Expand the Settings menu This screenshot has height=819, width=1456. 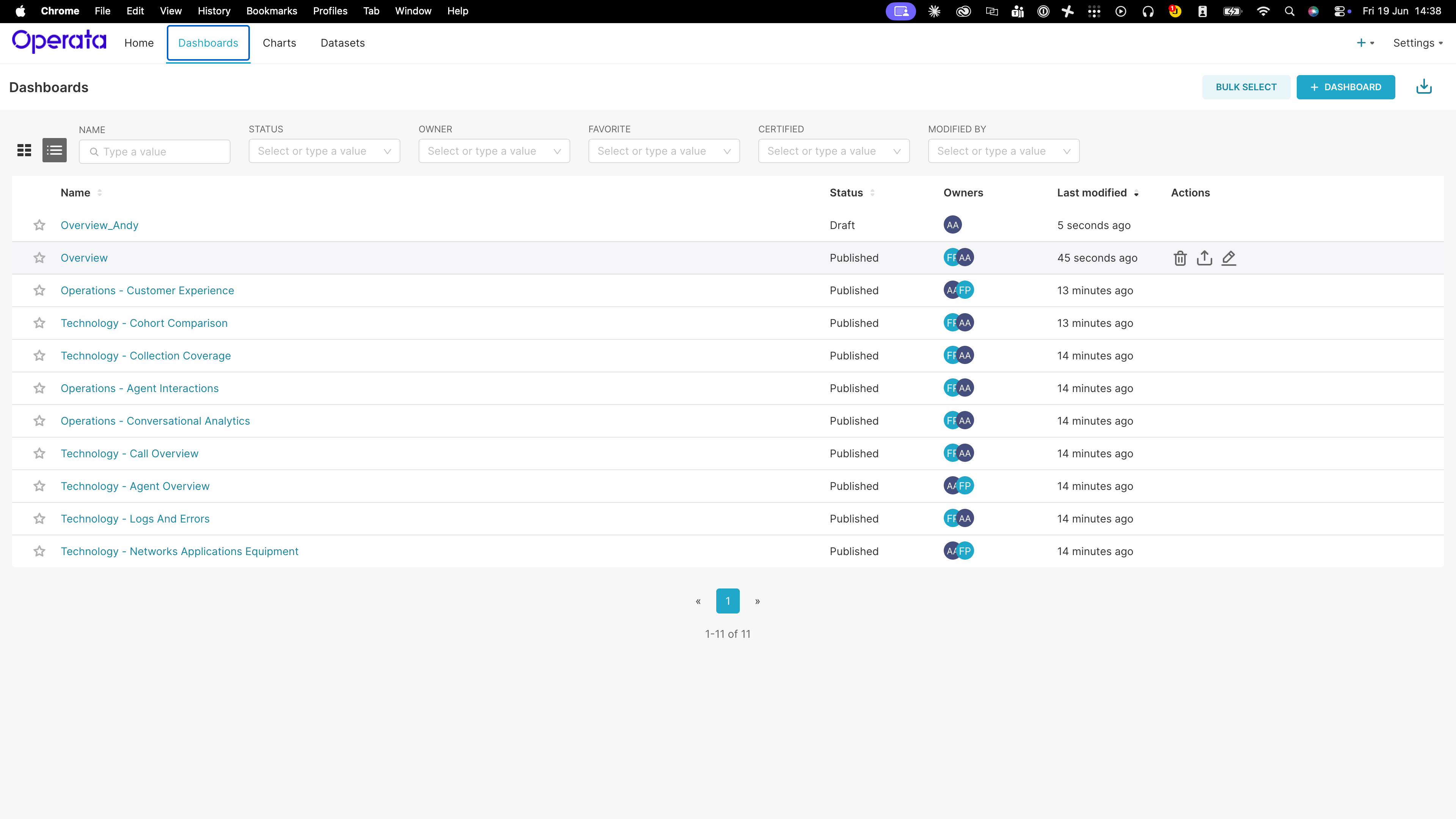[1418, 43]
